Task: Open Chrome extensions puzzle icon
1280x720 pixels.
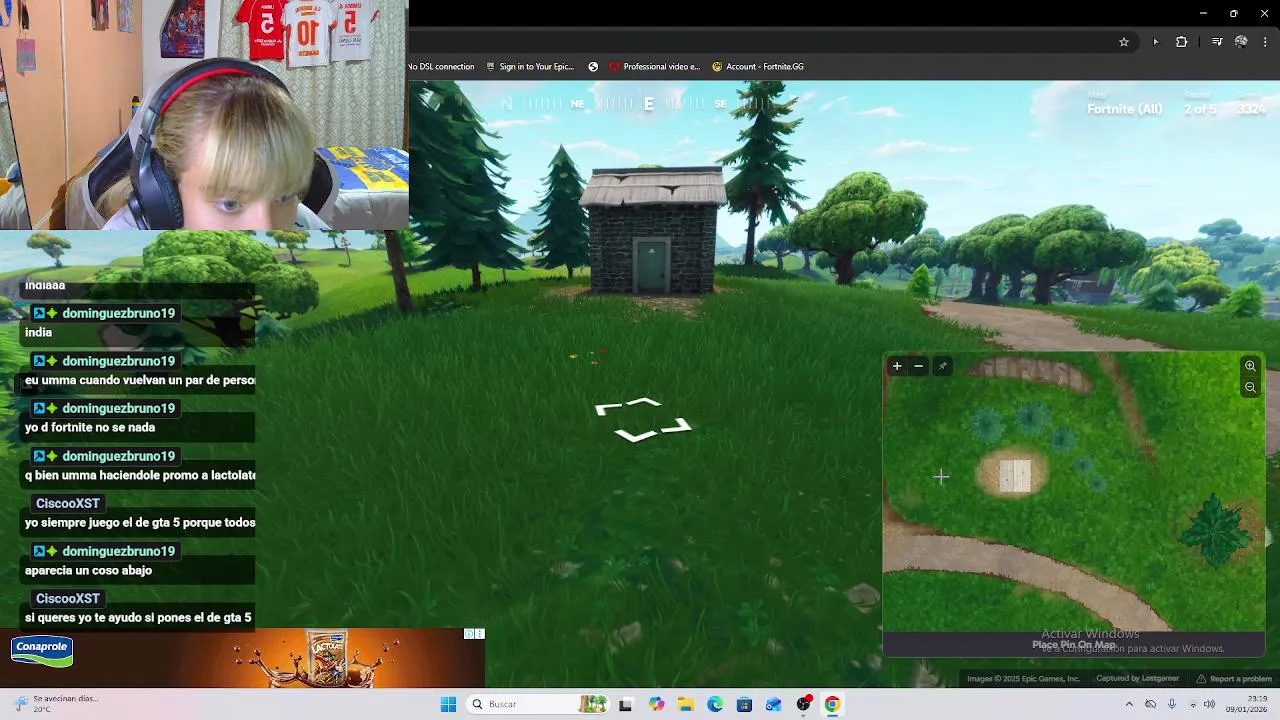Action: (x=1182, y=42)
